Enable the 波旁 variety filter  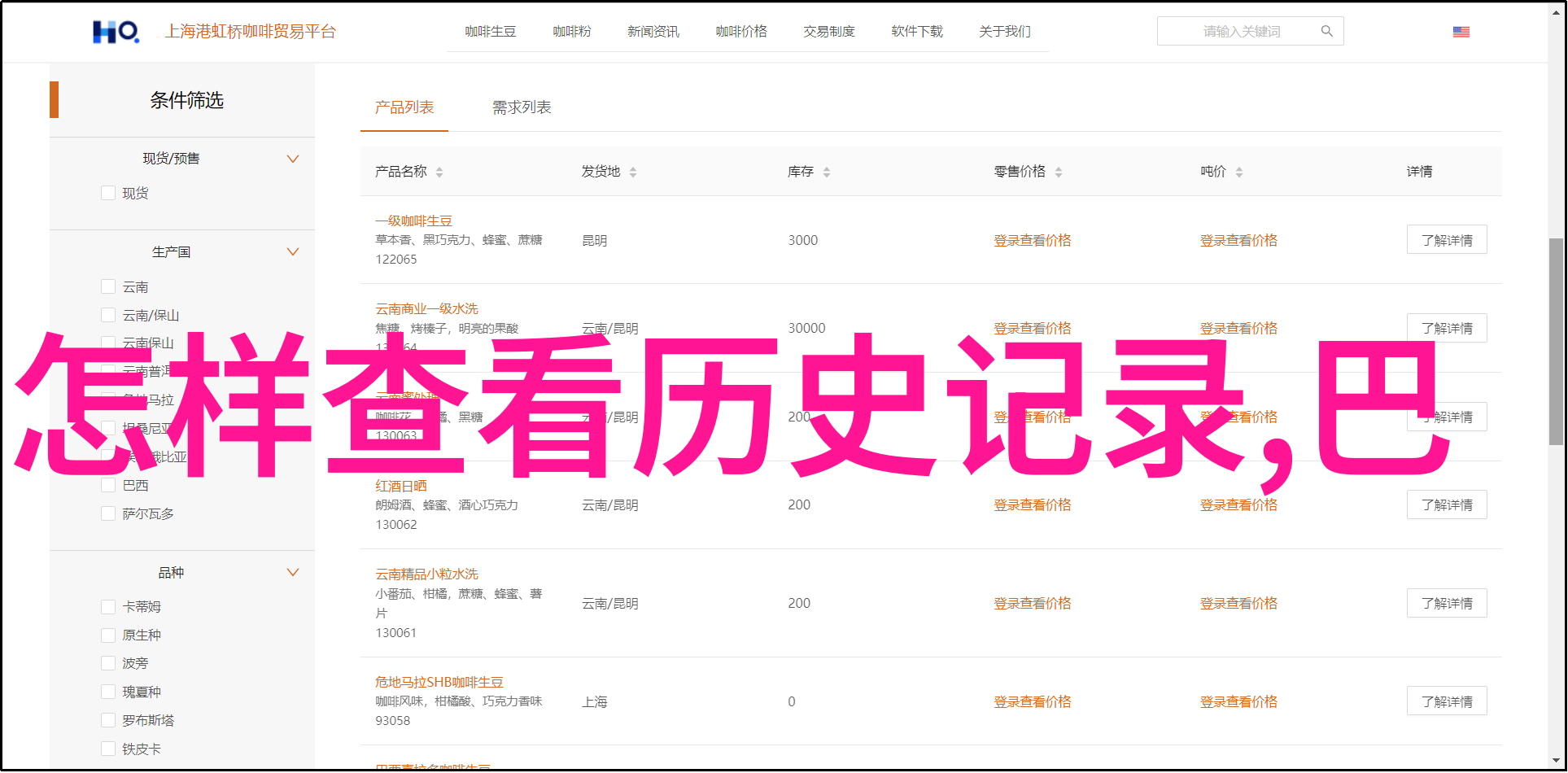pyautogui.click(x=107, y=663)
